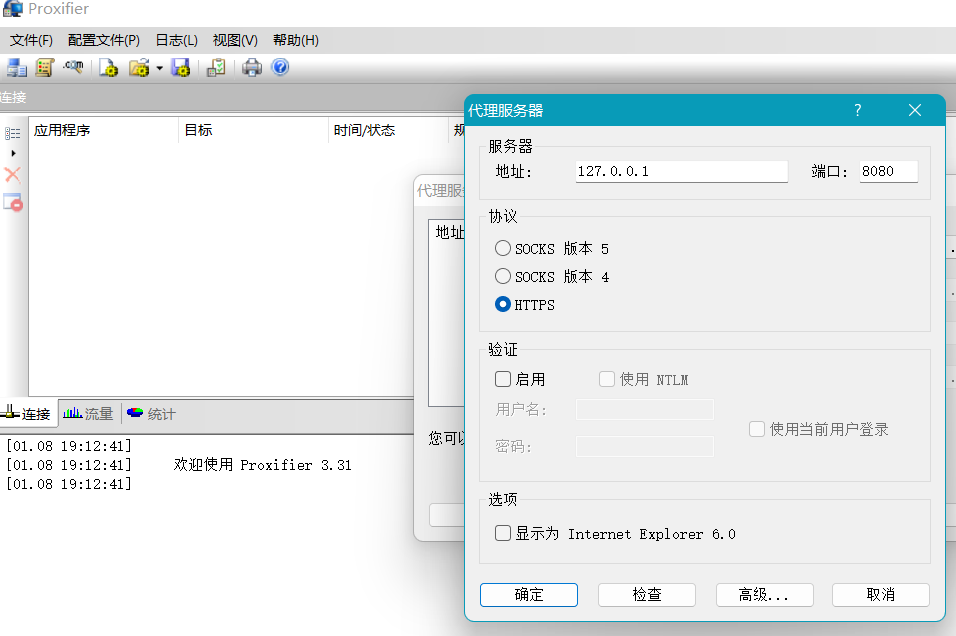Click 检查 button
Viewport: 956px width, 636px height.
(x=647, y=595)
